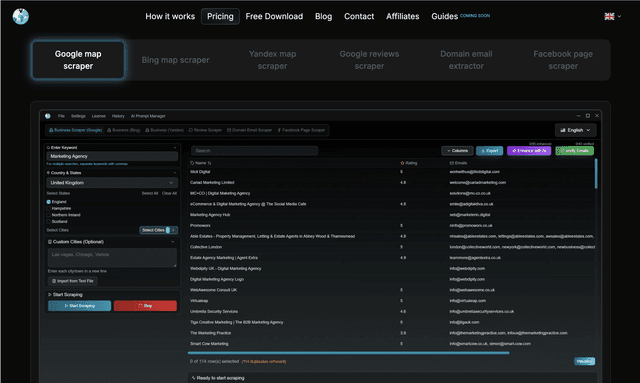Viewport: 640px width, 383px height.
Task: Click the site globe logo in the header
Action: [20, 16]
